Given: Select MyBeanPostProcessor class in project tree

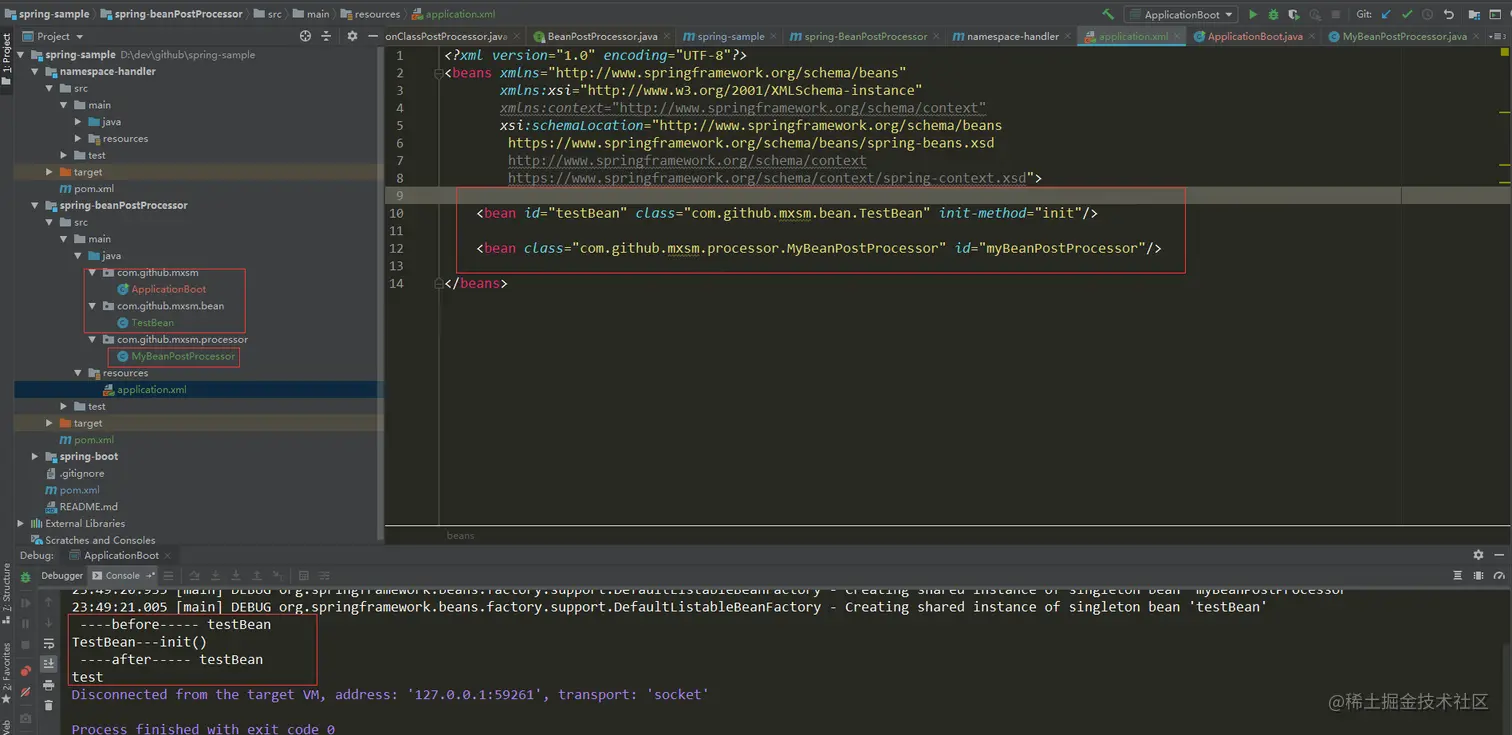Looking at the screenshot, I should pyautogui.click(x=175, y=356).
